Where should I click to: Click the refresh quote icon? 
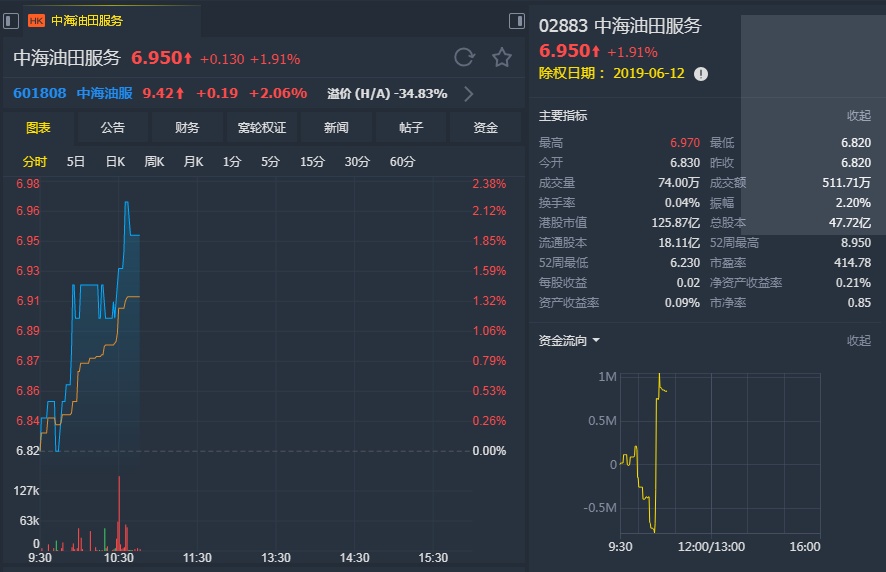[x=464, y=57]
